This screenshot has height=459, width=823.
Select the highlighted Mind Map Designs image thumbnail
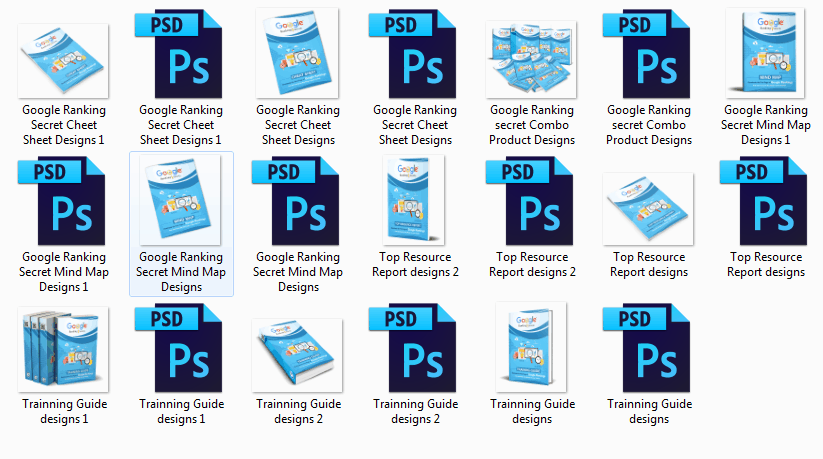click(181, 203)
